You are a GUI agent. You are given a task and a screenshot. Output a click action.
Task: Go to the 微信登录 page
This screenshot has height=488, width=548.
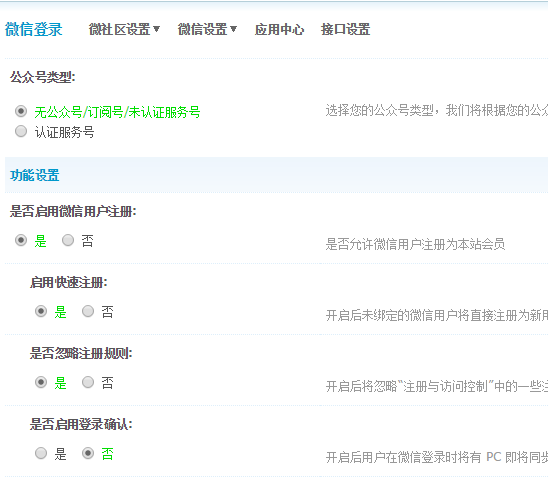pyautogui.click(x=34, y=29)
